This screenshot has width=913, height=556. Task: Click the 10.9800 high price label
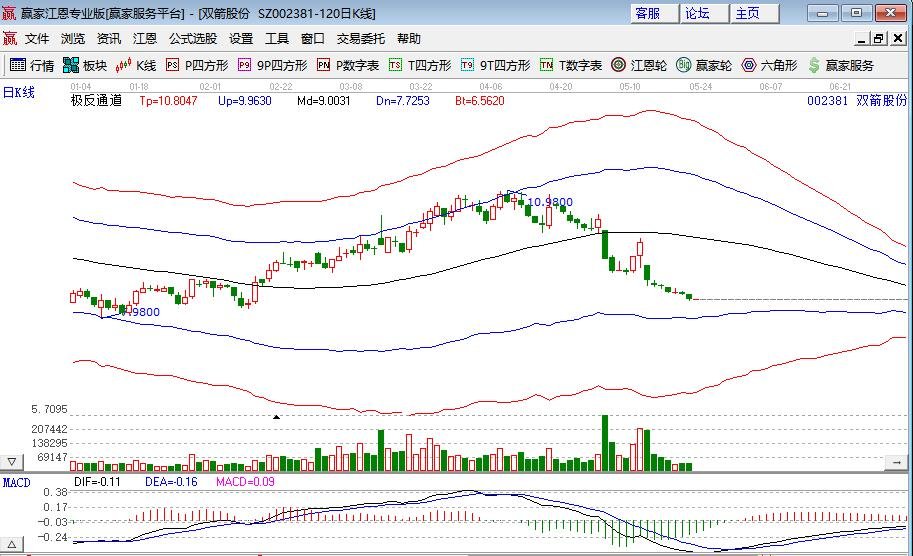pos(550,202)
